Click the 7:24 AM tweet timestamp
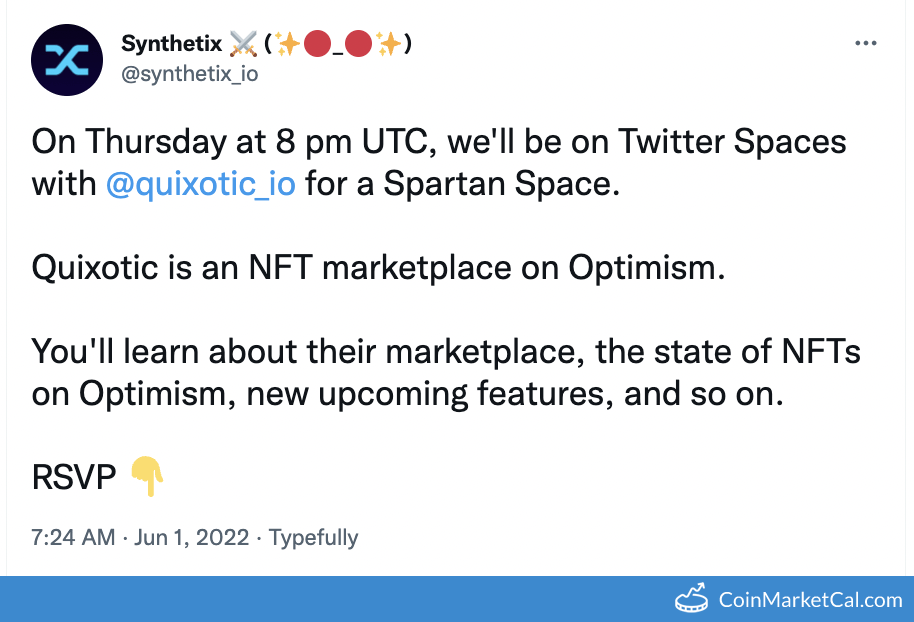914x622 pixels. pyautogui.click(x=73, y=537)
